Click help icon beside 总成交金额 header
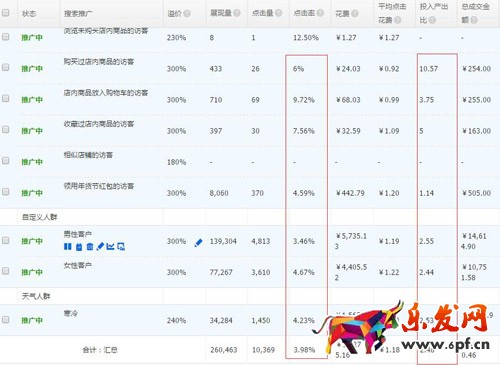Screen dimensions: 500x365 coord(473,20)
